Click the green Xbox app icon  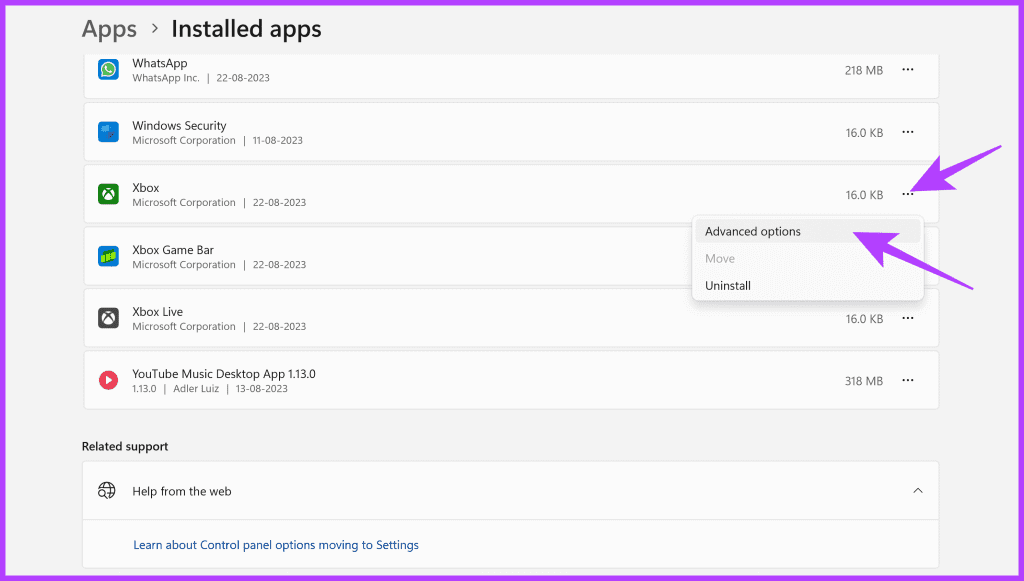[108, 194]
